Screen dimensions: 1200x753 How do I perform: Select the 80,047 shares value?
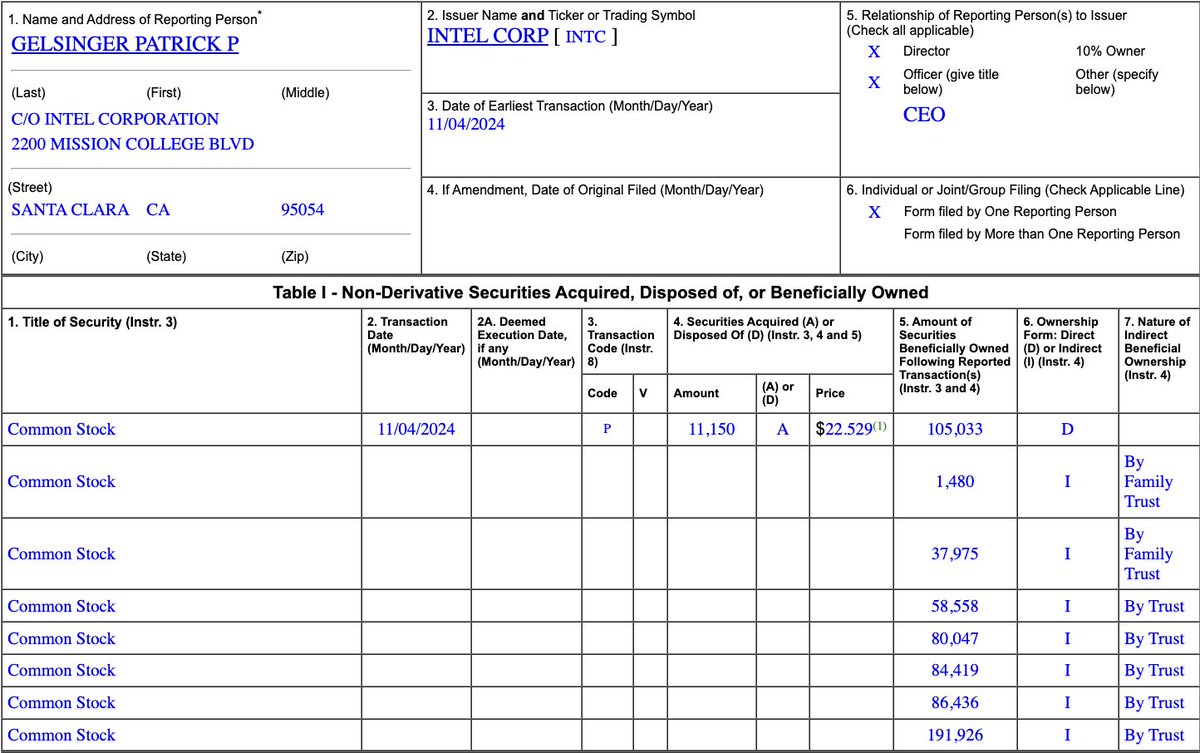point(955,638)
